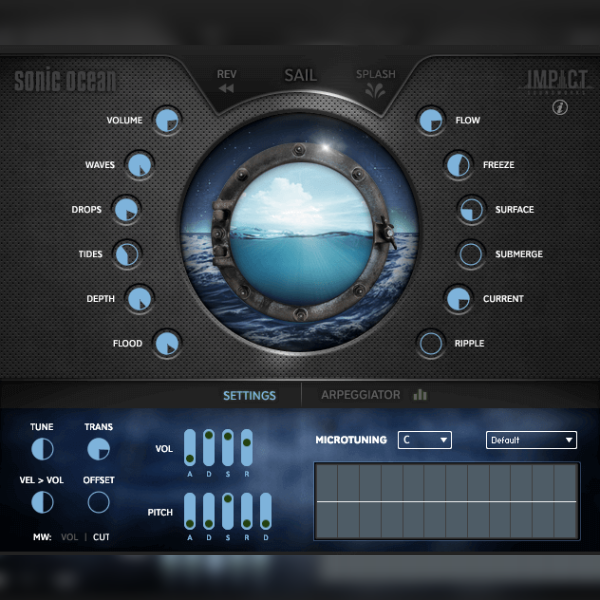Click the REV reverse arrows icon
This screenshot has height=600, width=600.
pos(226,88)
